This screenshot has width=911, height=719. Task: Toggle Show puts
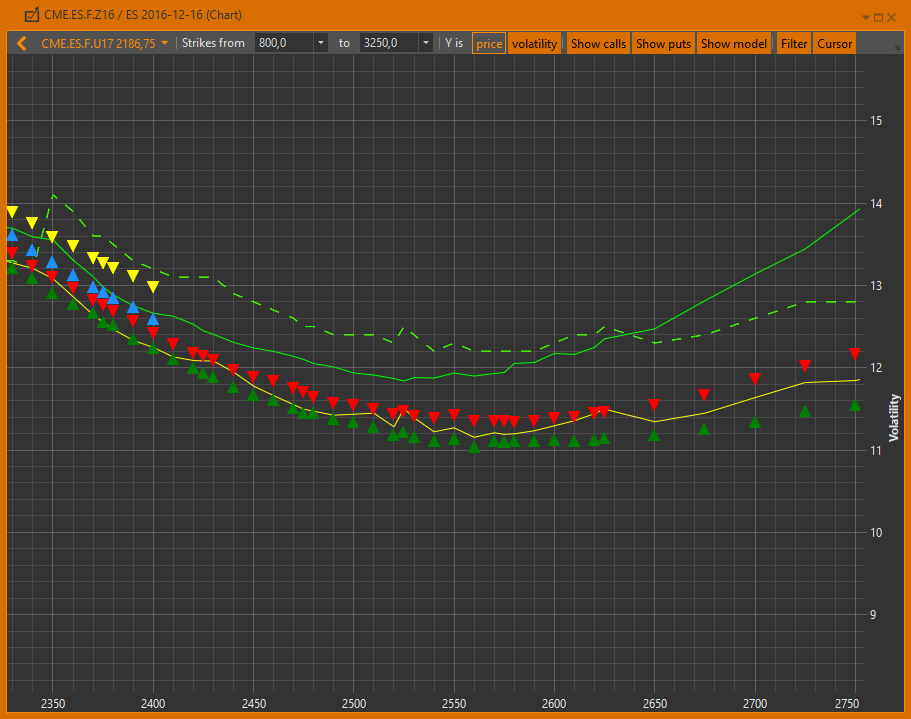point(663,44)
